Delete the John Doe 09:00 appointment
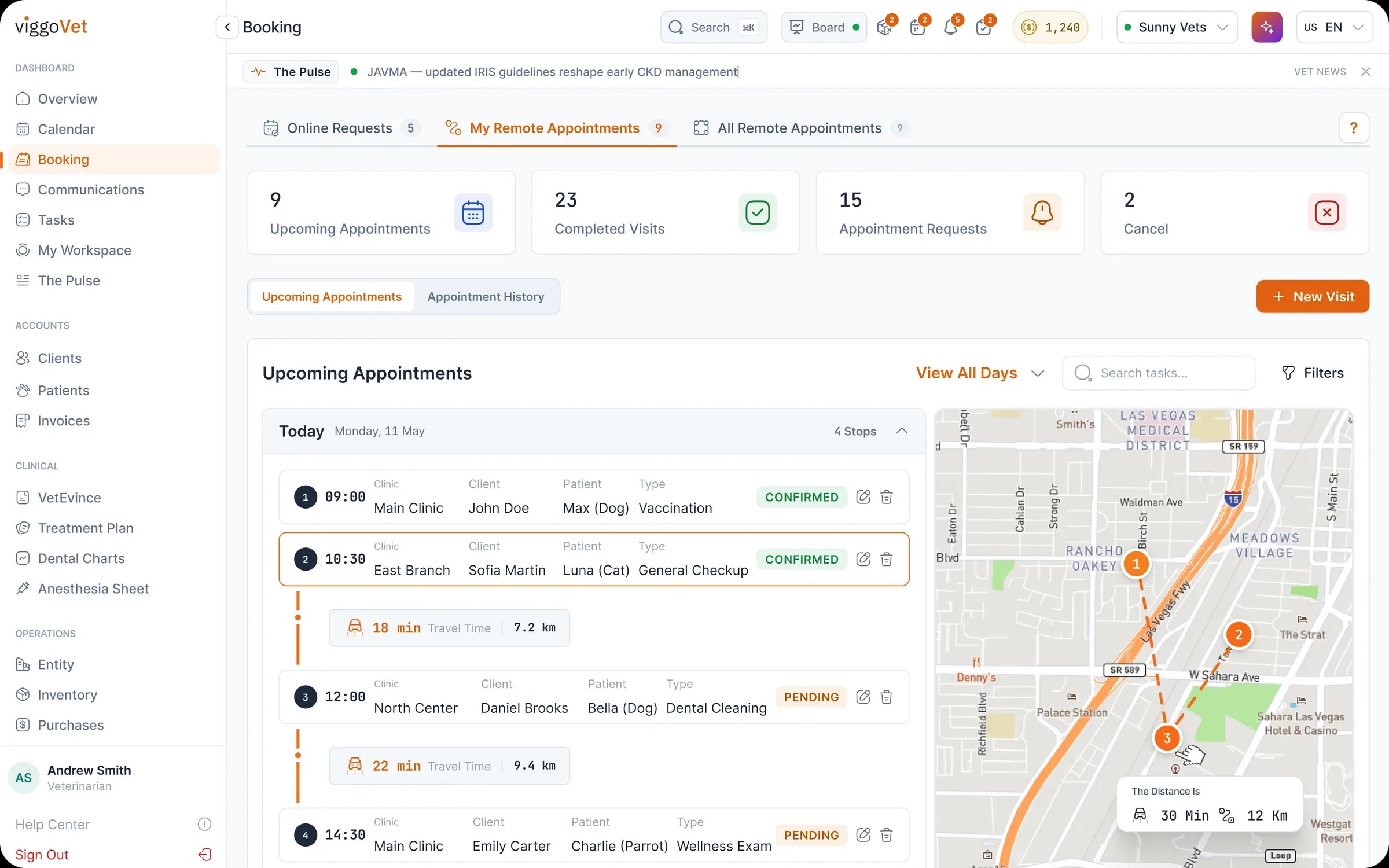The image size is (1389, 868). point(886,497)
